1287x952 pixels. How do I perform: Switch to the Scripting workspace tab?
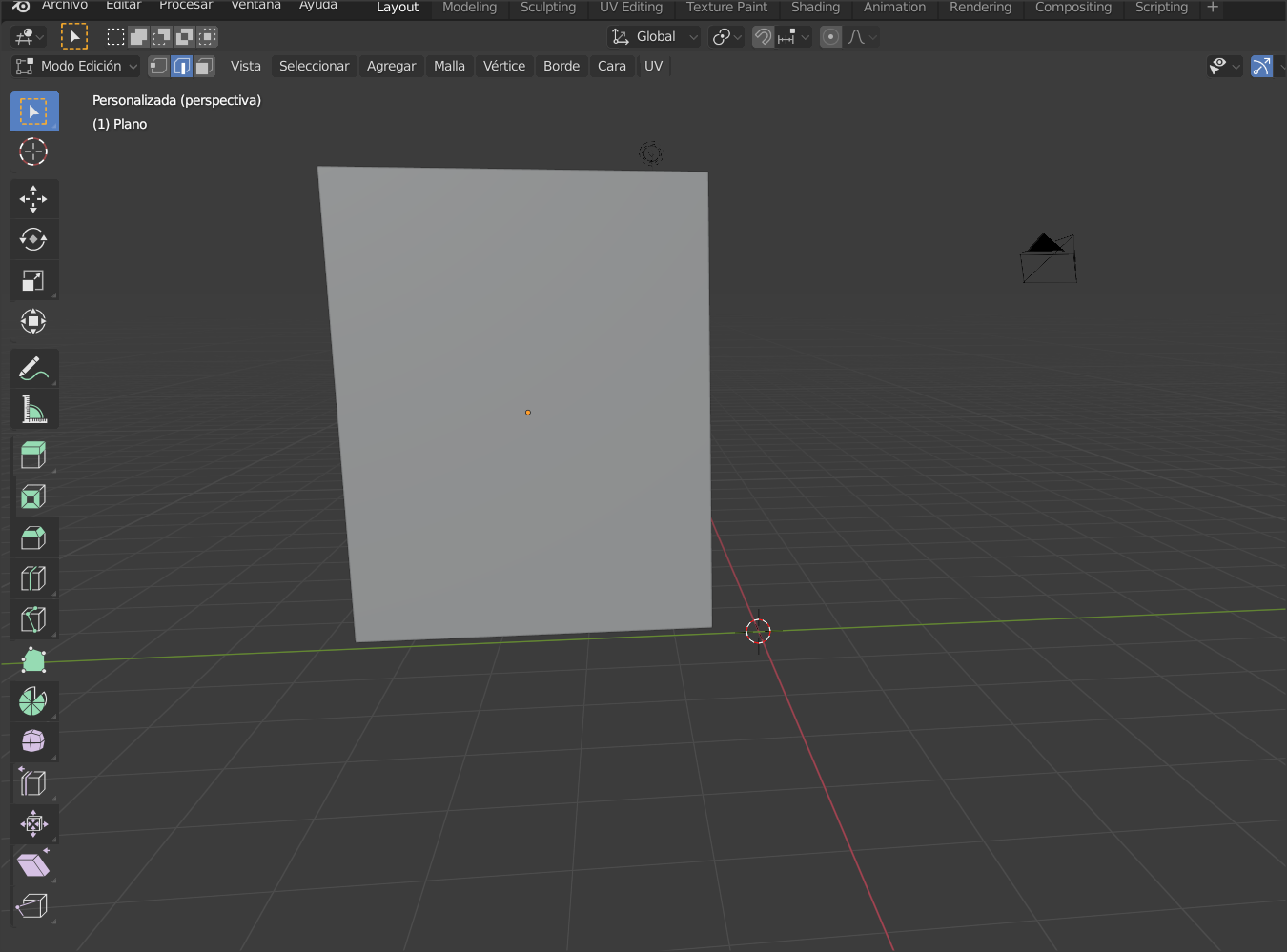(1161, 8)
